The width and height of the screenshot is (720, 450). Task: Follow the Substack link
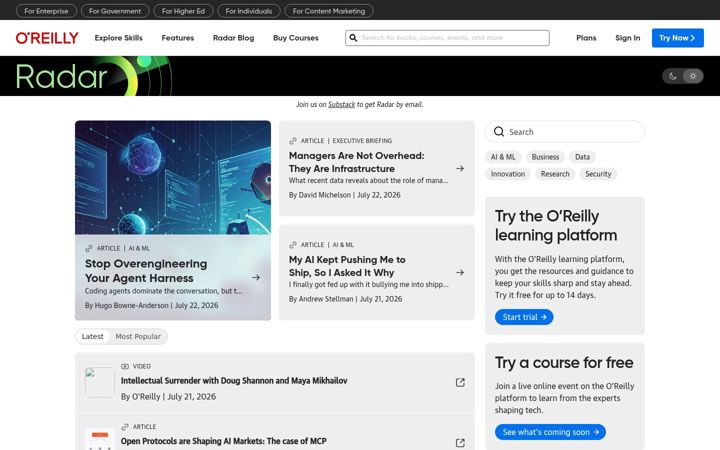341,104
